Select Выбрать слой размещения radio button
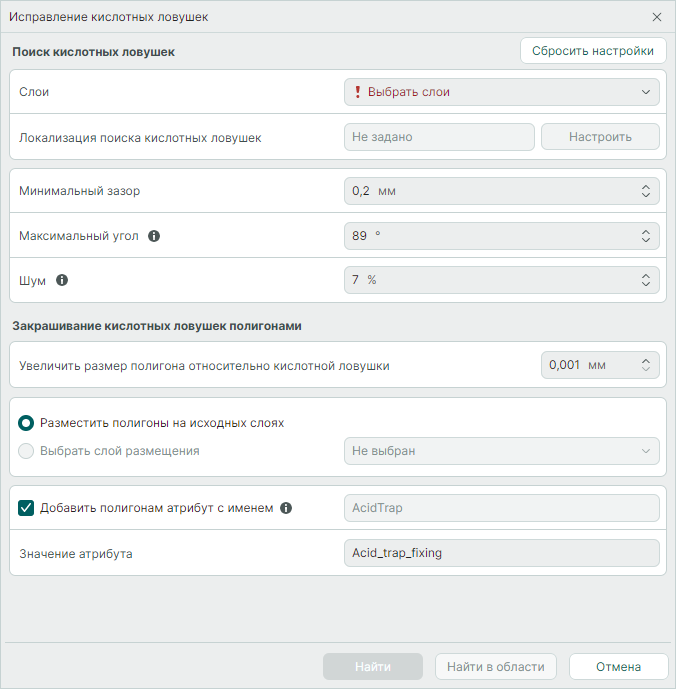This screenshot has height=689, width=676. click(27, 451)
